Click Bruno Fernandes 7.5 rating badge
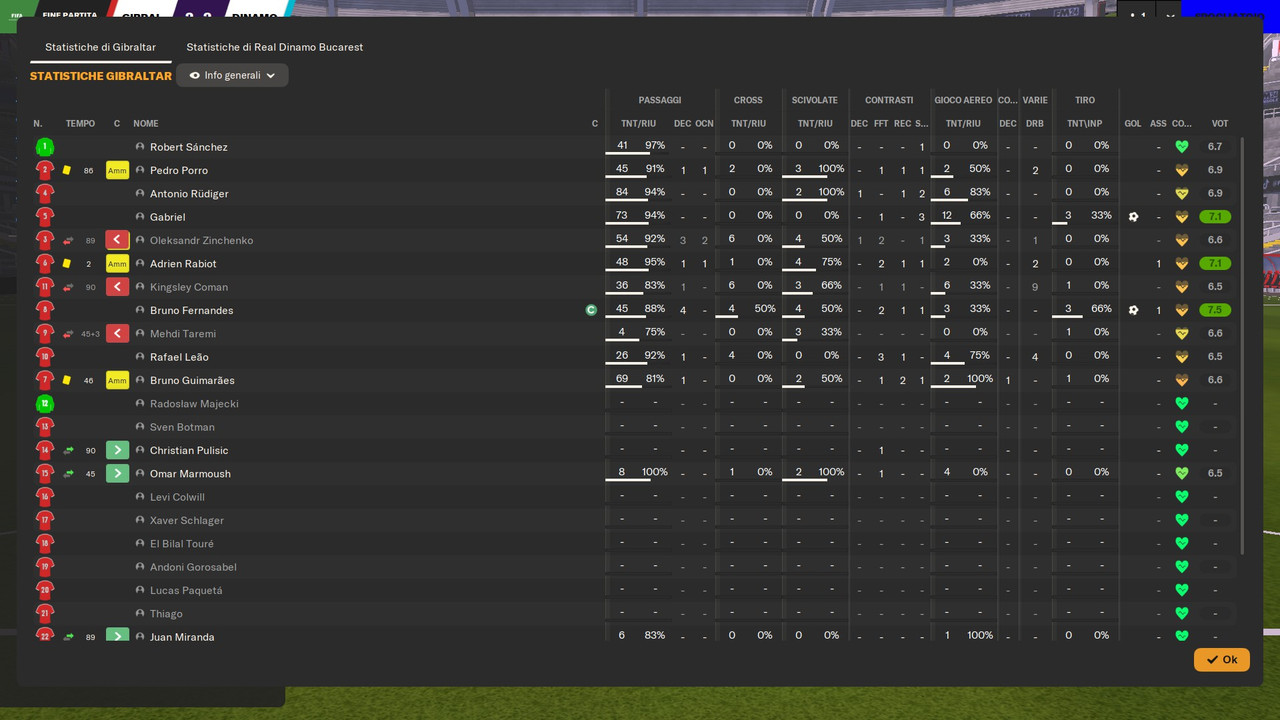This screenshot has width=1280, height=720. pyautogui.click(x=1215, y=310)
